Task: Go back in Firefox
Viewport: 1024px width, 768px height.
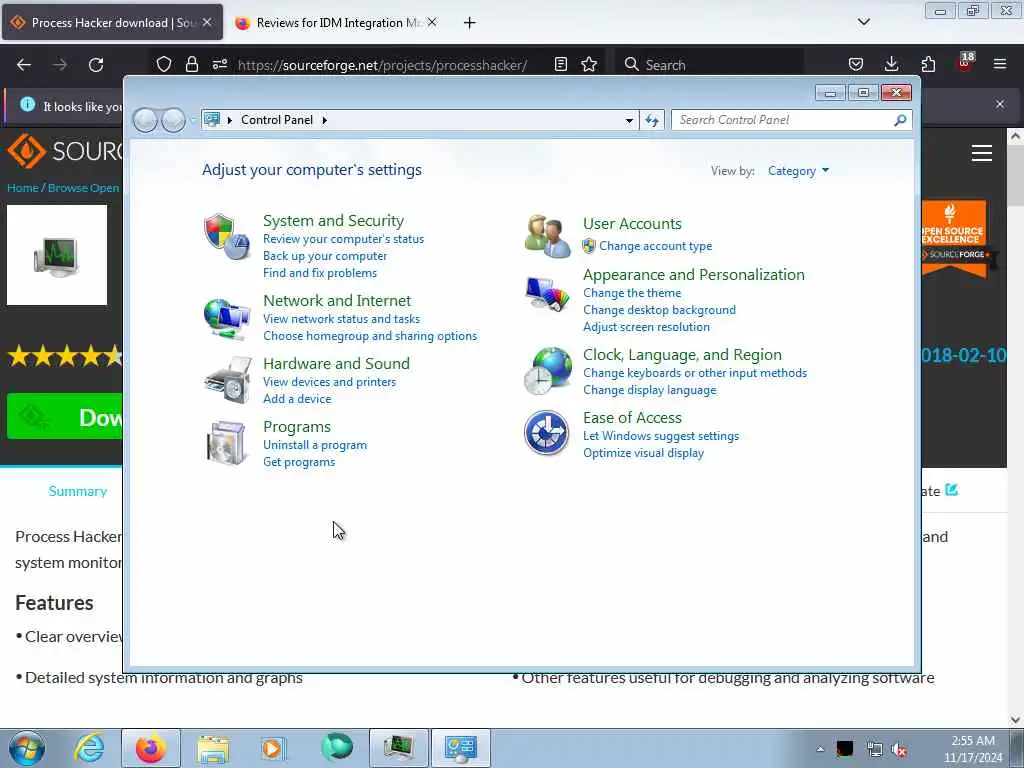Action: pyautogui.click(x=24, y=65)
